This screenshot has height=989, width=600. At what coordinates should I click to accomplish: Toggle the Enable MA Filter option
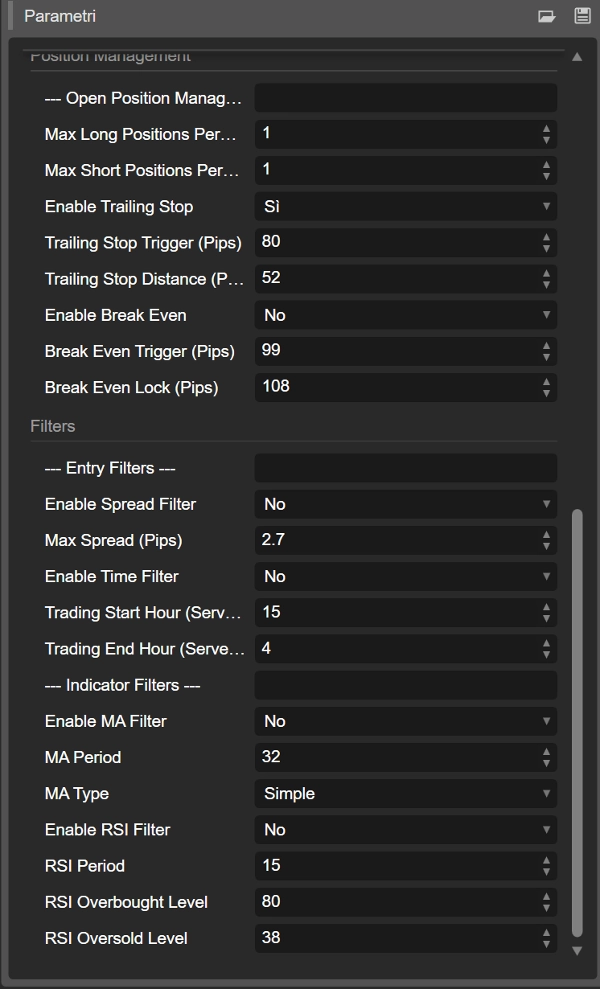coord(405,722)
